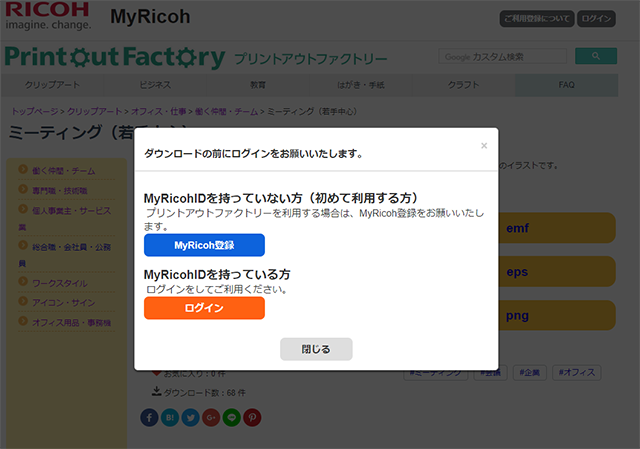The height and width of the screenshot is (449, 640).
Task: Open sidebar link オフィス用品・事務機
Action: pyautogui.click(x=71, y=322)
